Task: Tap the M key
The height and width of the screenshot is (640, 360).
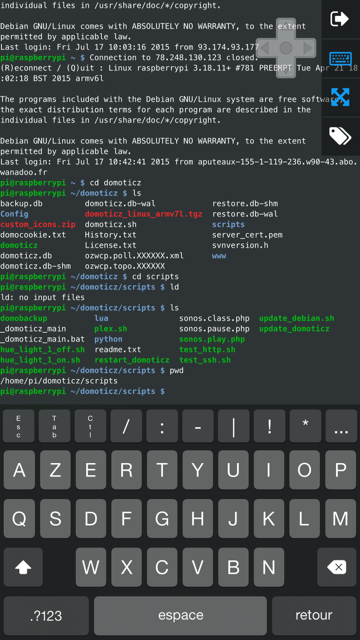Action: click(341, 519)
